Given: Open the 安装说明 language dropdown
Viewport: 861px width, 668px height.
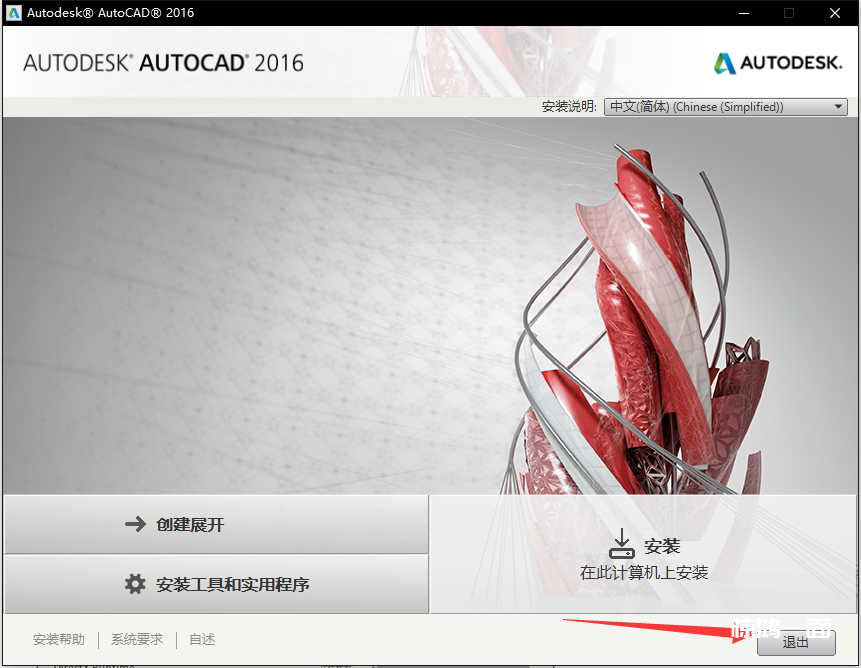Looking at the screenshot, I should (x=725, y=107).
